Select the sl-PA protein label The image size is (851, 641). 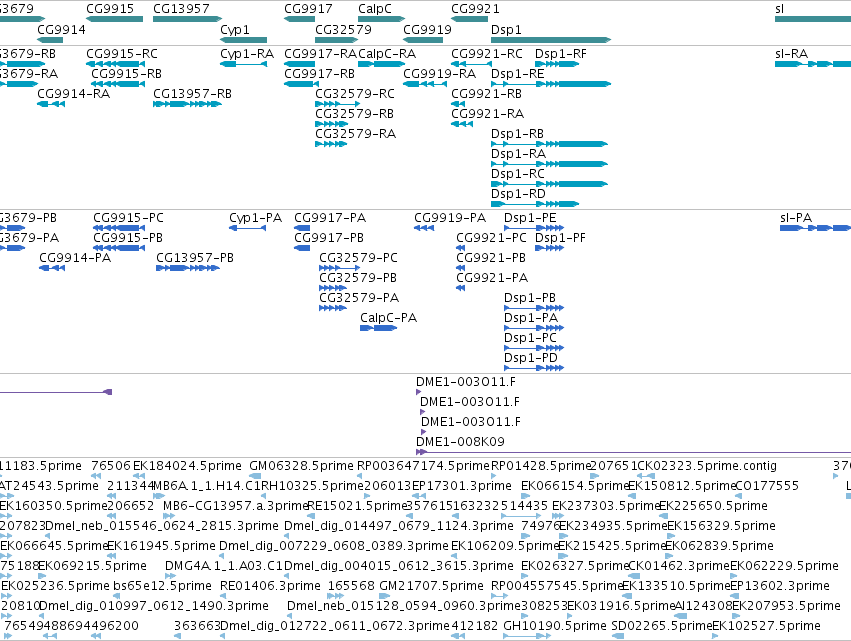[x=796, y=218]
